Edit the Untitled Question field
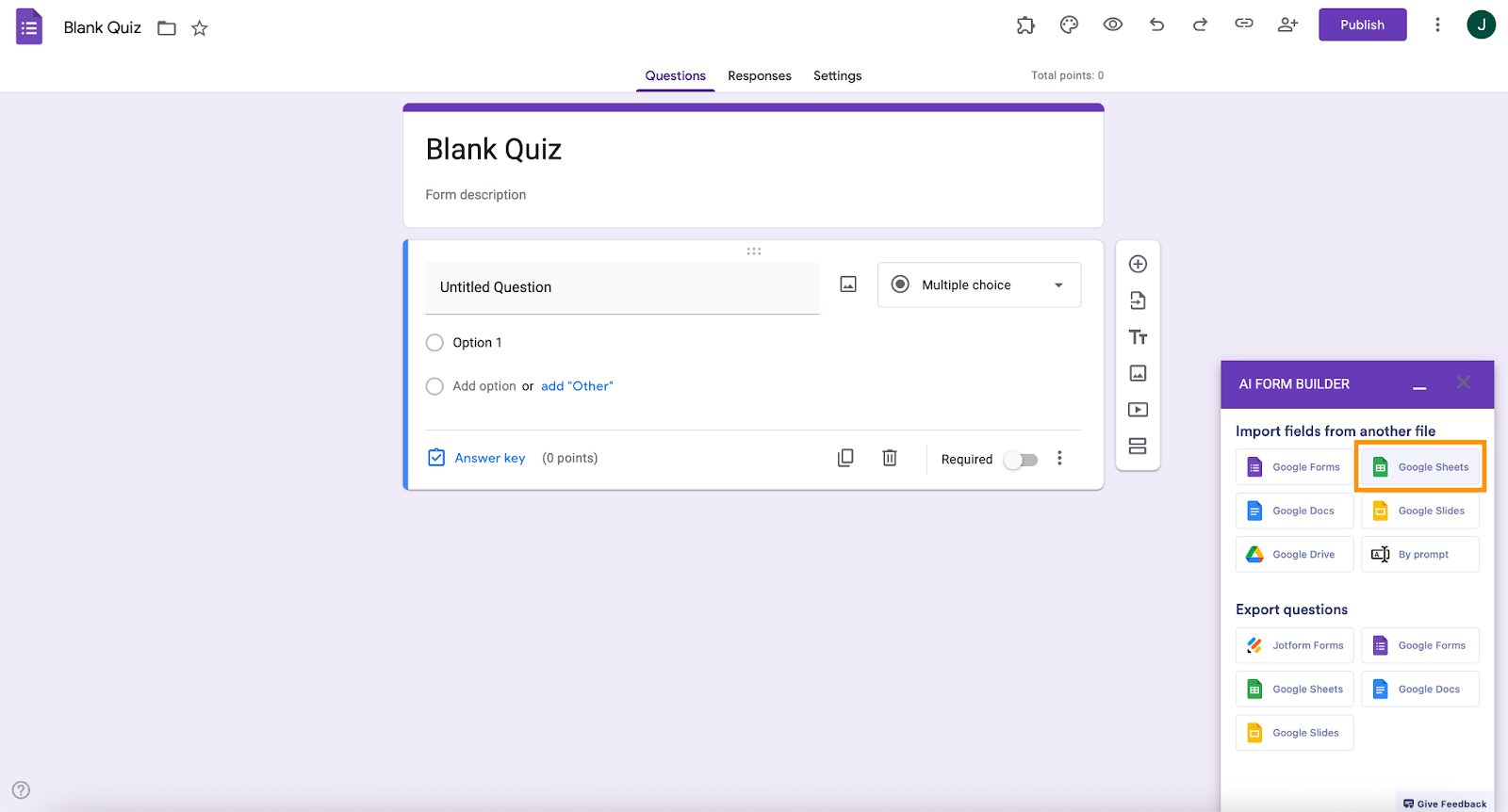The image size is (1508, 812). [622, 287]
